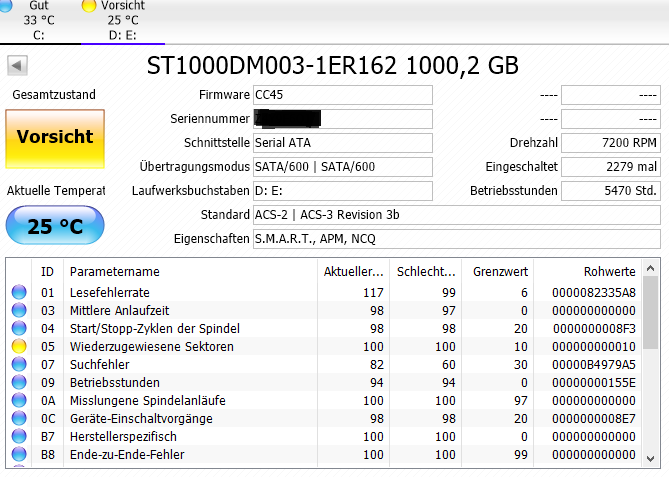This screenshot has height=477, width=669.
Task: Click raw value 0000000008F3
Action: [x=594, y=328]
